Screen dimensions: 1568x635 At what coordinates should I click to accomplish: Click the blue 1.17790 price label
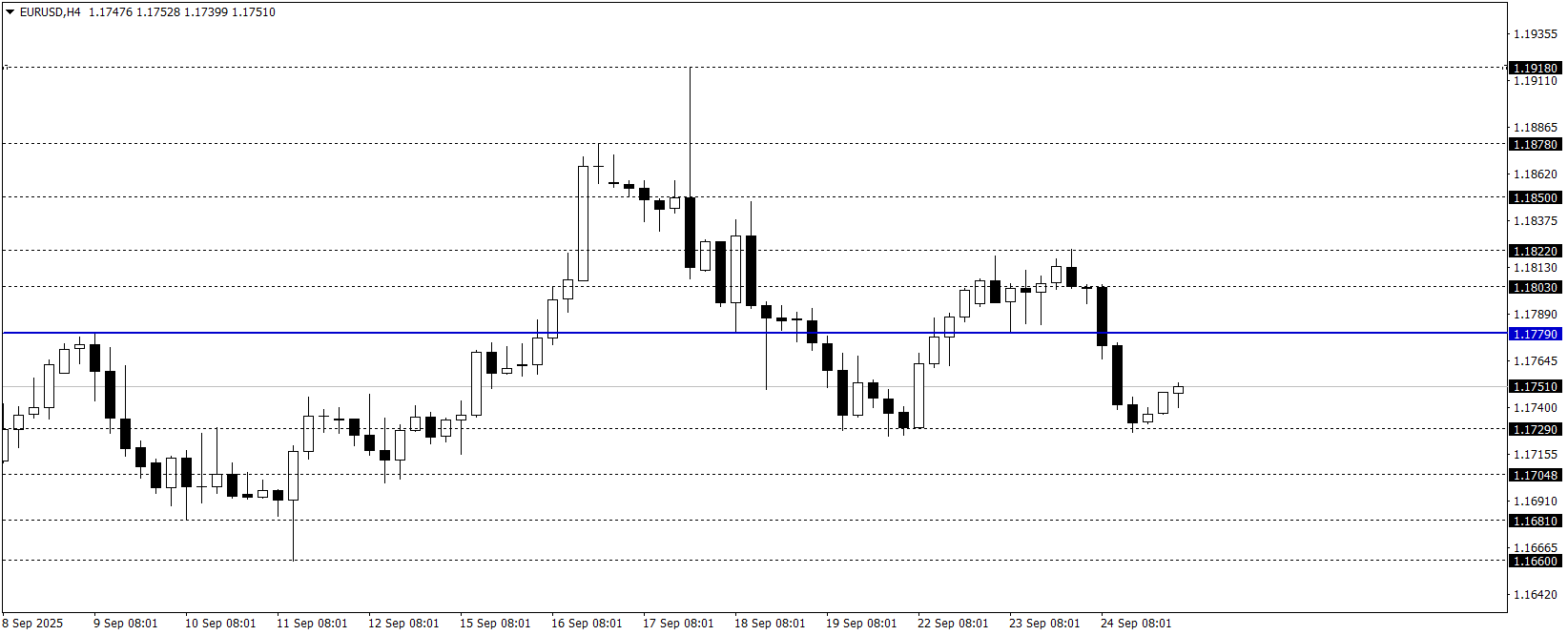tap(1535, 334)
